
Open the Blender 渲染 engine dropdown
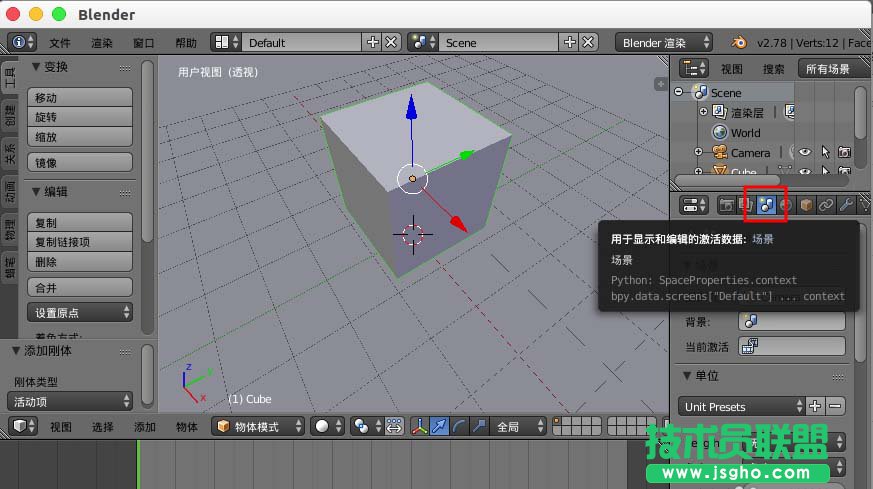click(x=663, y=42)
